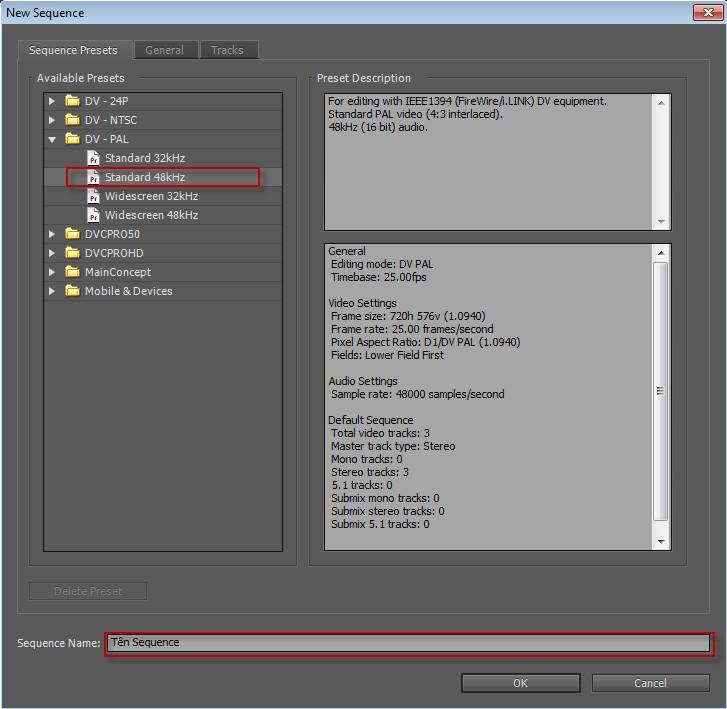Click the settings details scrollbar thumb
The width and height of the screenshot is (727, 709).
click(x=661, y=391)
